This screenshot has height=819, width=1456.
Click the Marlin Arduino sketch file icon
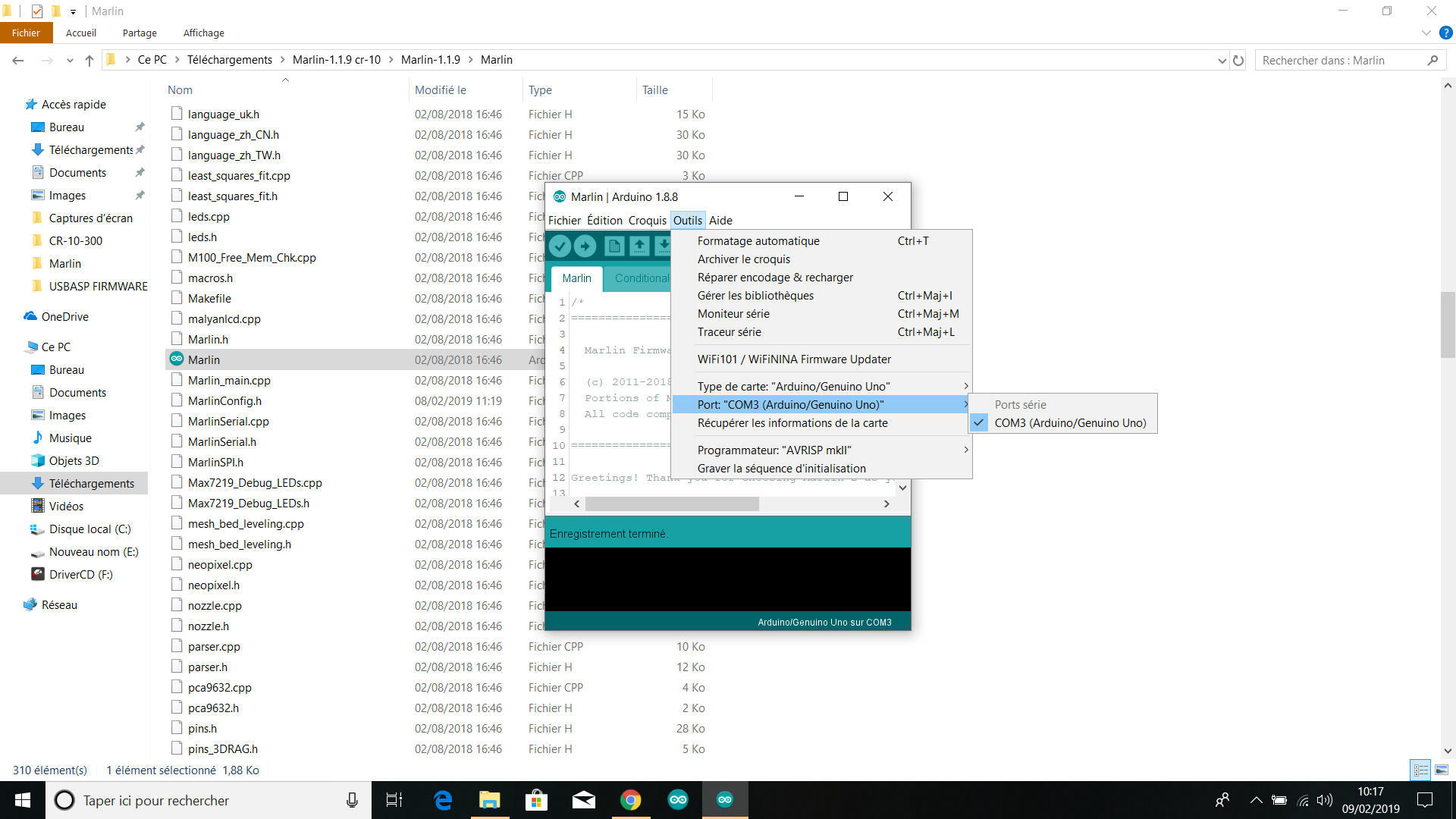[177, 359]
